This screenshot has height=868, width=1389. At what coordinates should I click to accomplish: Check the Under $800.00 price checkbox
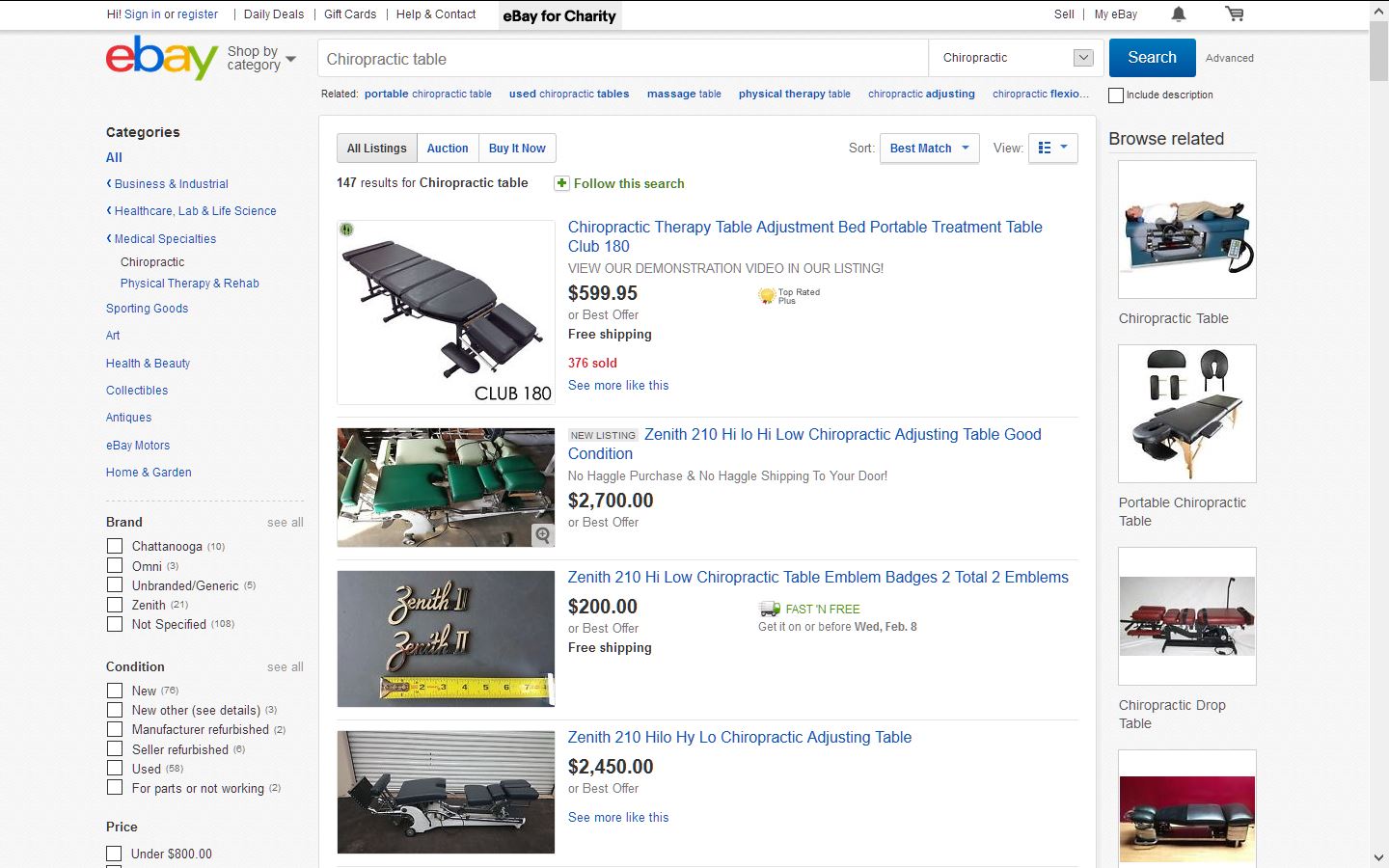[114, 854]
